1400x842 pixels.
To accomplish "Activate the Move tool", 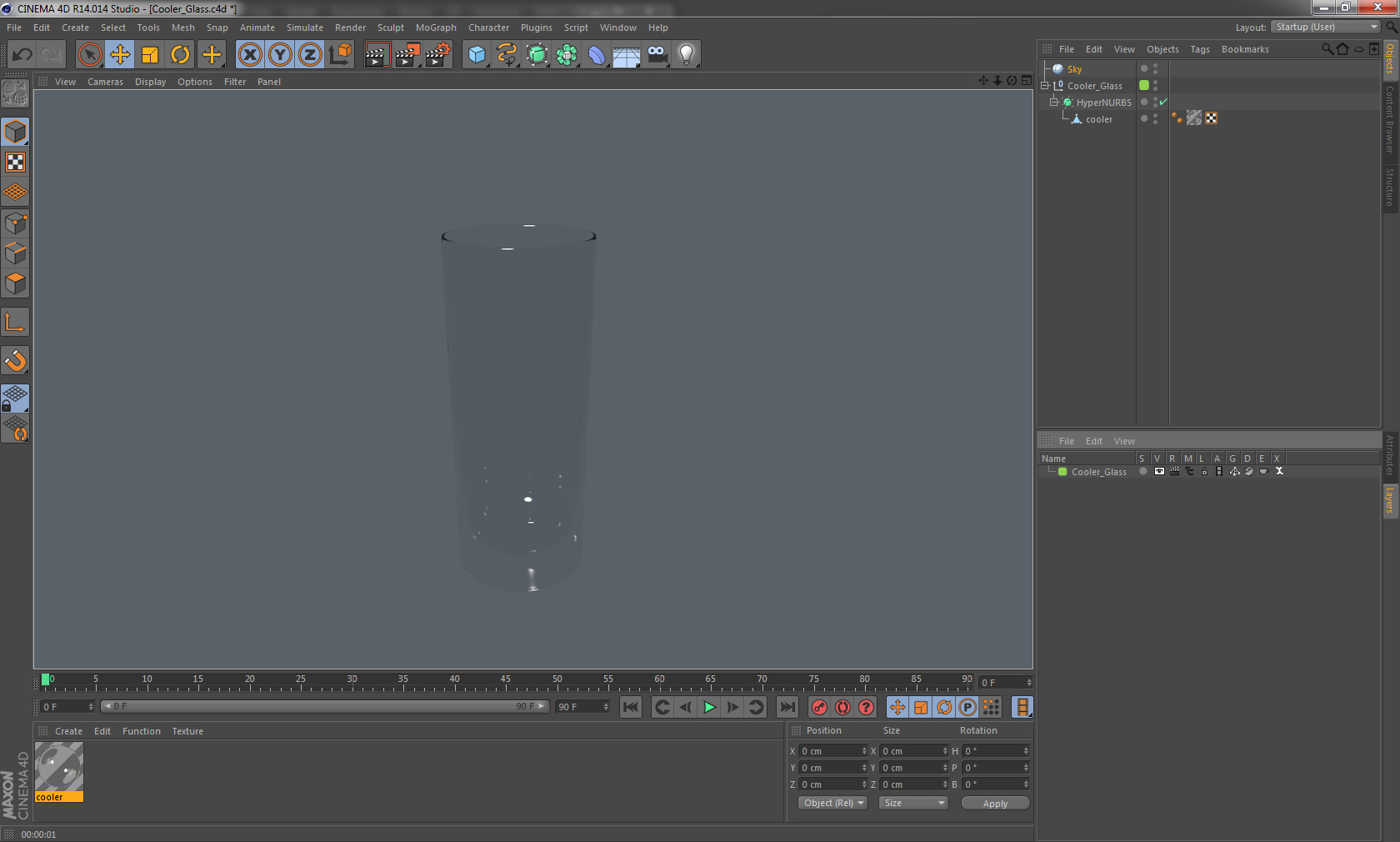I will click(120, 55).
